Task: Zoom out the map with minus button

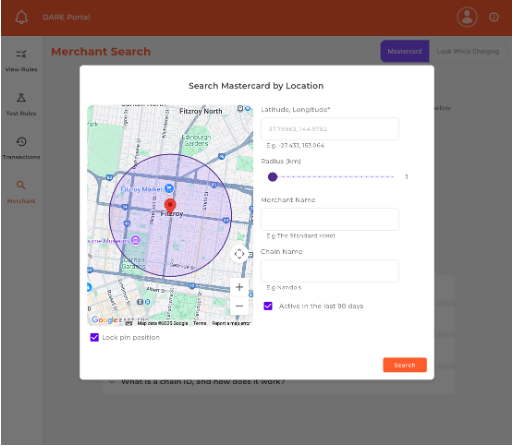Action: [x=239, y=306]
